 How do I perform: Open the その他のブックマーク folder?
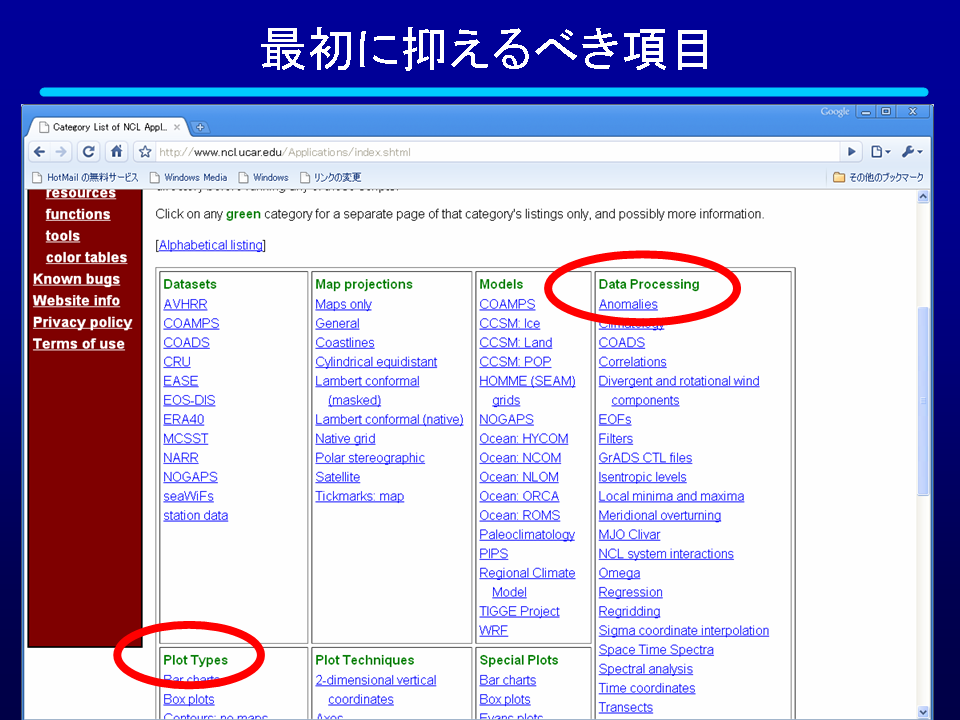879,178
